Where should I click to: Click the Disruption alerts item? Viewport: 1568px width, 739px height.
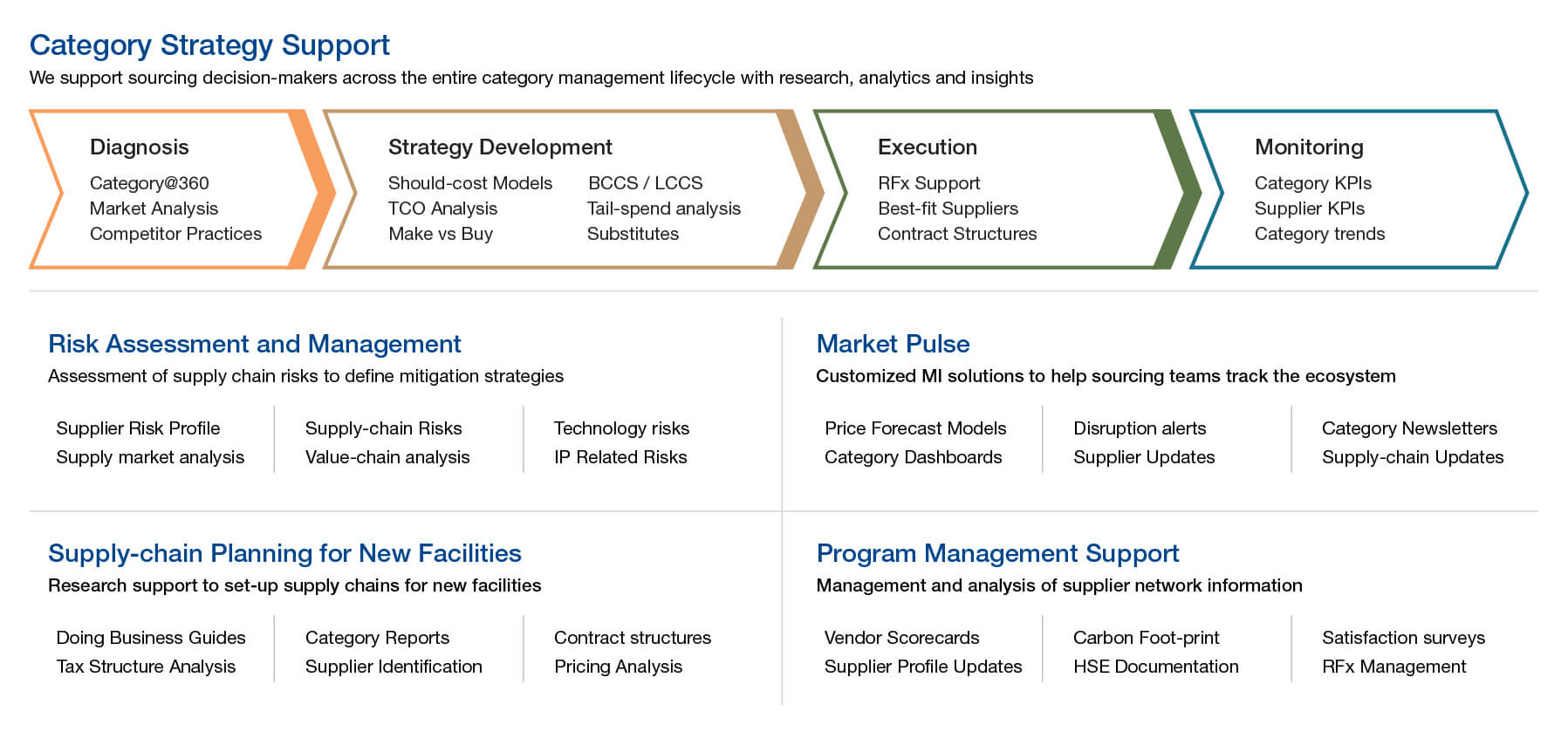tap(1140, 428)
